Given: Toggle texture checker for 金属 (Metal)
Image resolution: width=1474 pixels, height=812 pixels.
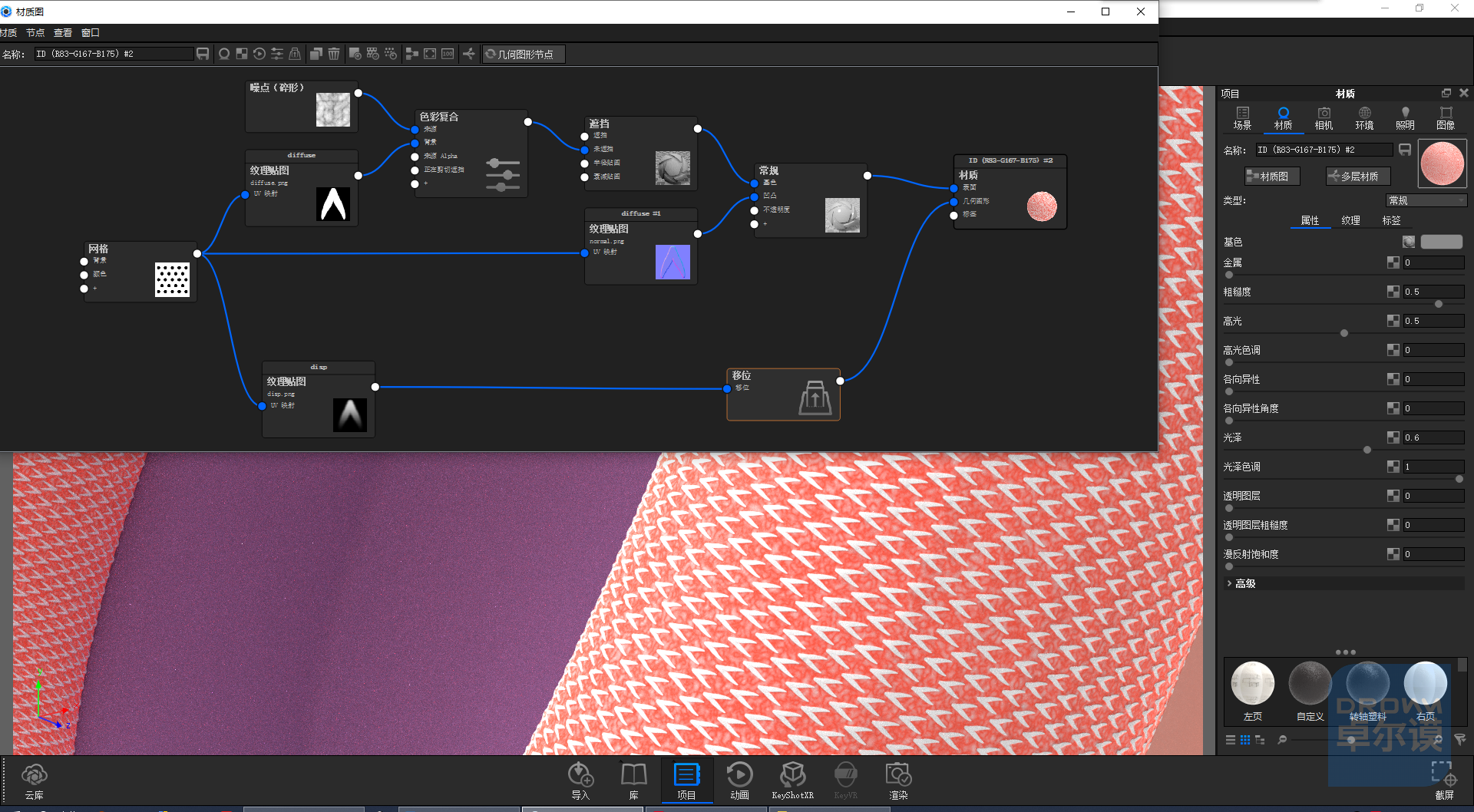Looking at the screenshot, I should (x=1393, y=262).
